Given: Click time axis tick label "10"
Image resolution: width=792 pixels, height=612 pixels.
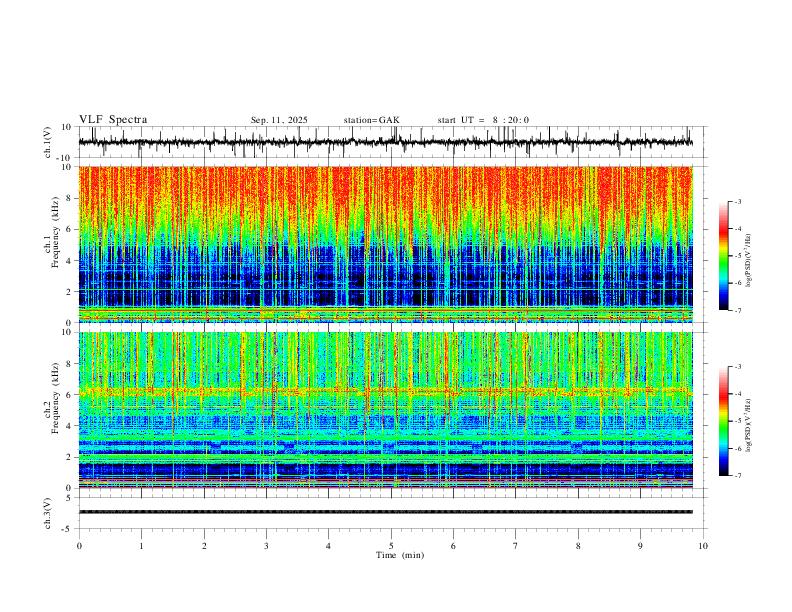Looking at the screenshot, I should [703, 546].
